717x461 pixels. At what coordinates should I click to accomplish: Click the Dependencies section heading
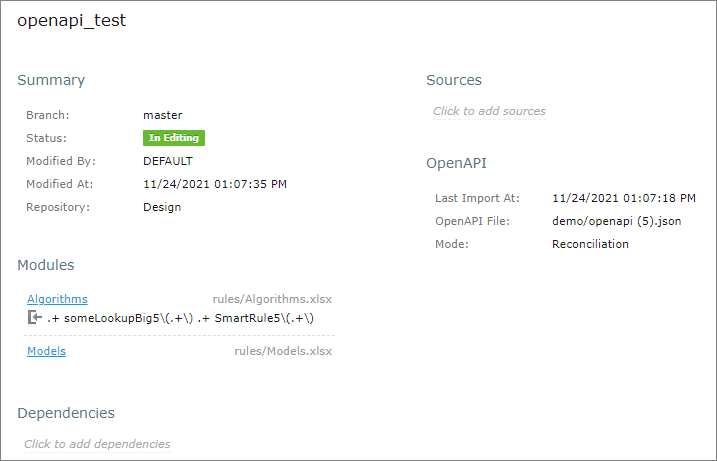click(66, 413)
